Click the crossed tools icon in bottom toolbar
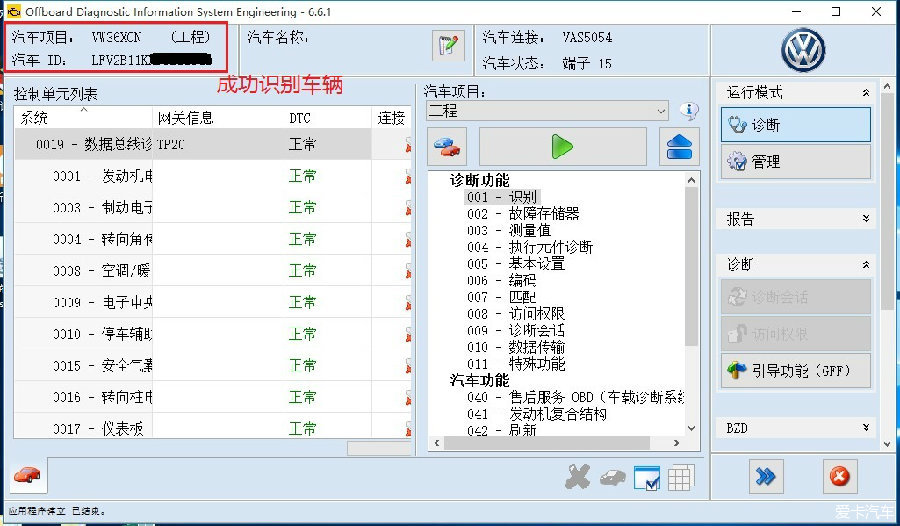This screenshot has height=526, width=900. [x=577, y=477]
